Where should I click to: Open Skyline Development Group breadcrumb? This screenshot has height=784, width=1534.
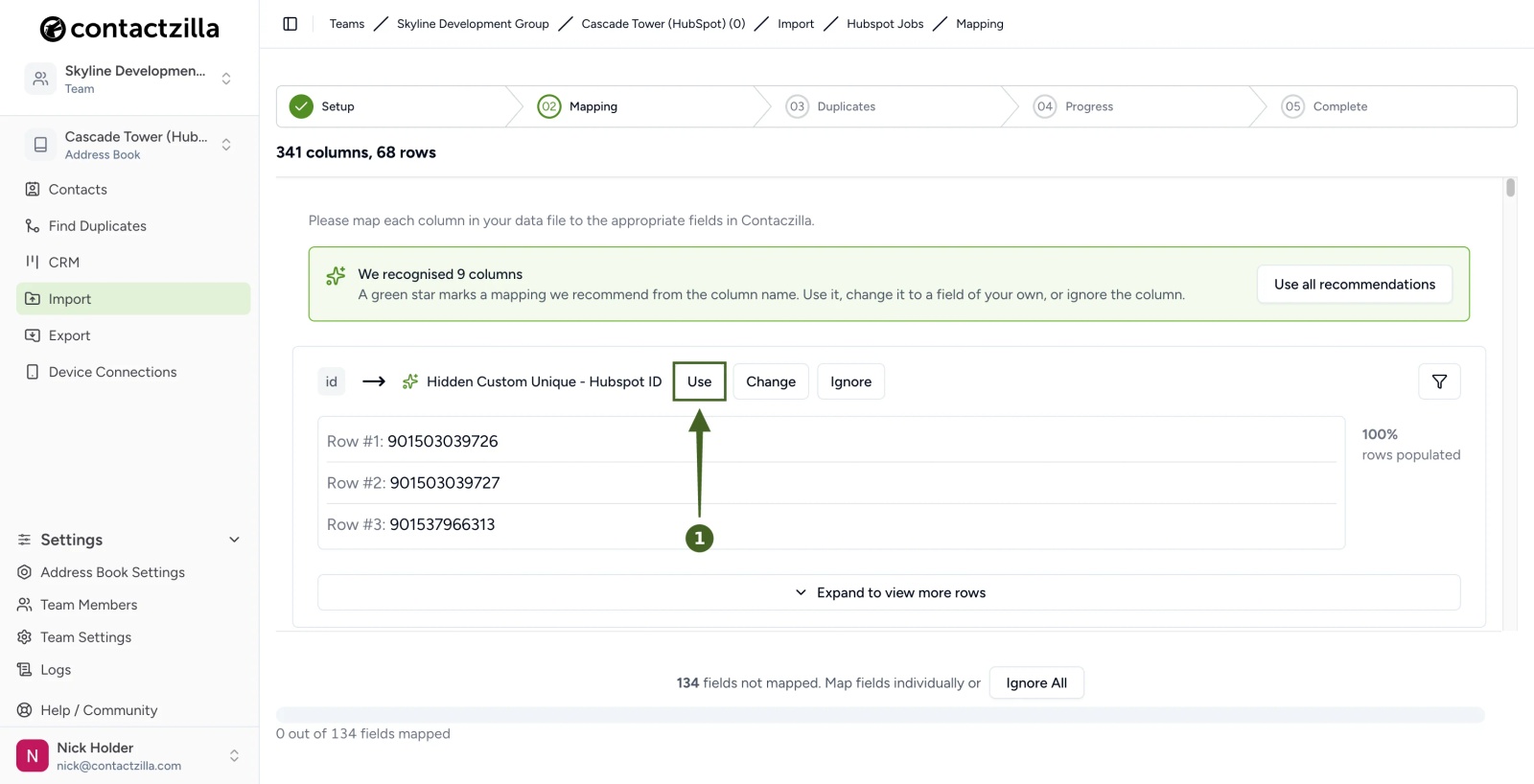pyautogui.click(x=473, y=24)
